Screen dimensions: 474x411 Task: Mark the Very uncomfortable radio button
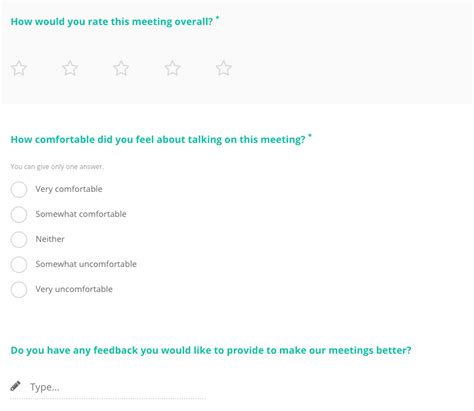(19, 289)
